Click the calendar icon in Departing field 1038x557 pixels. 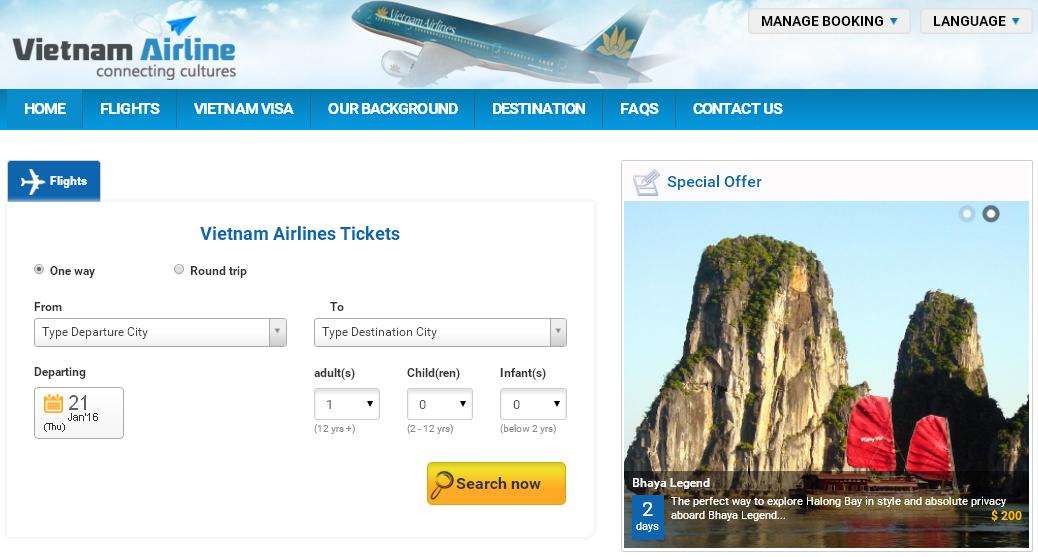coord(53,403)
